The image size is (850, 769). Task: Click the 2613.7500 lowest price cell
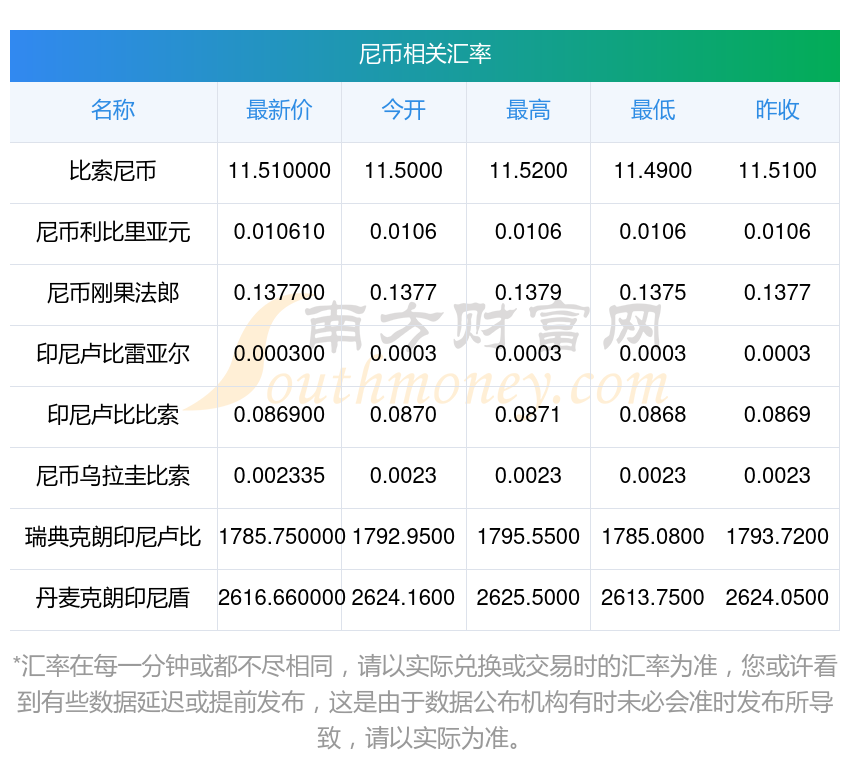[652, 598]
